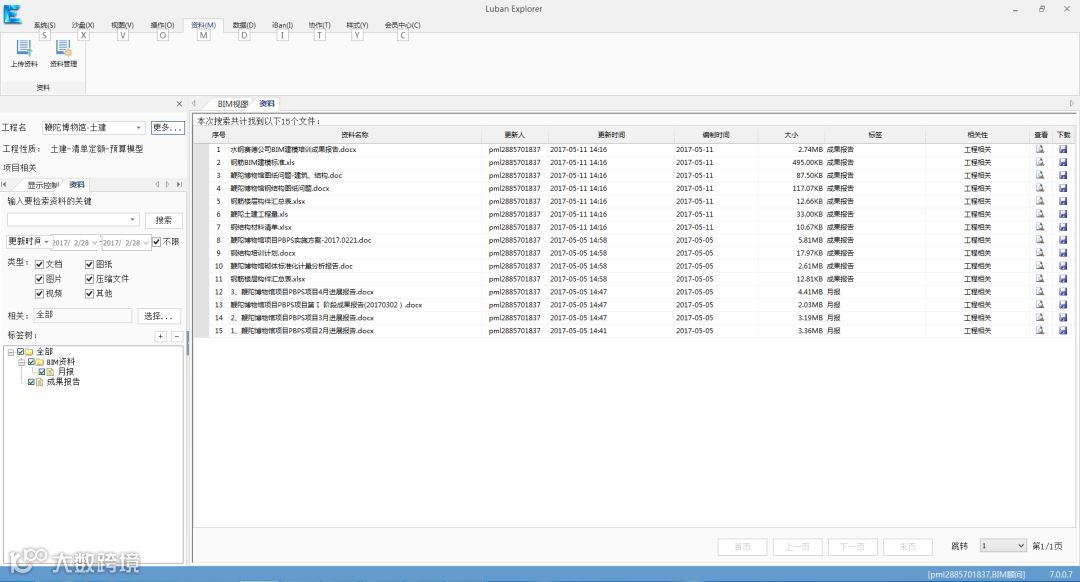The width and height of the screenshot is (1080, 582).
Task: Toggle the 图片 type checkbox
Action: [39, 279]
